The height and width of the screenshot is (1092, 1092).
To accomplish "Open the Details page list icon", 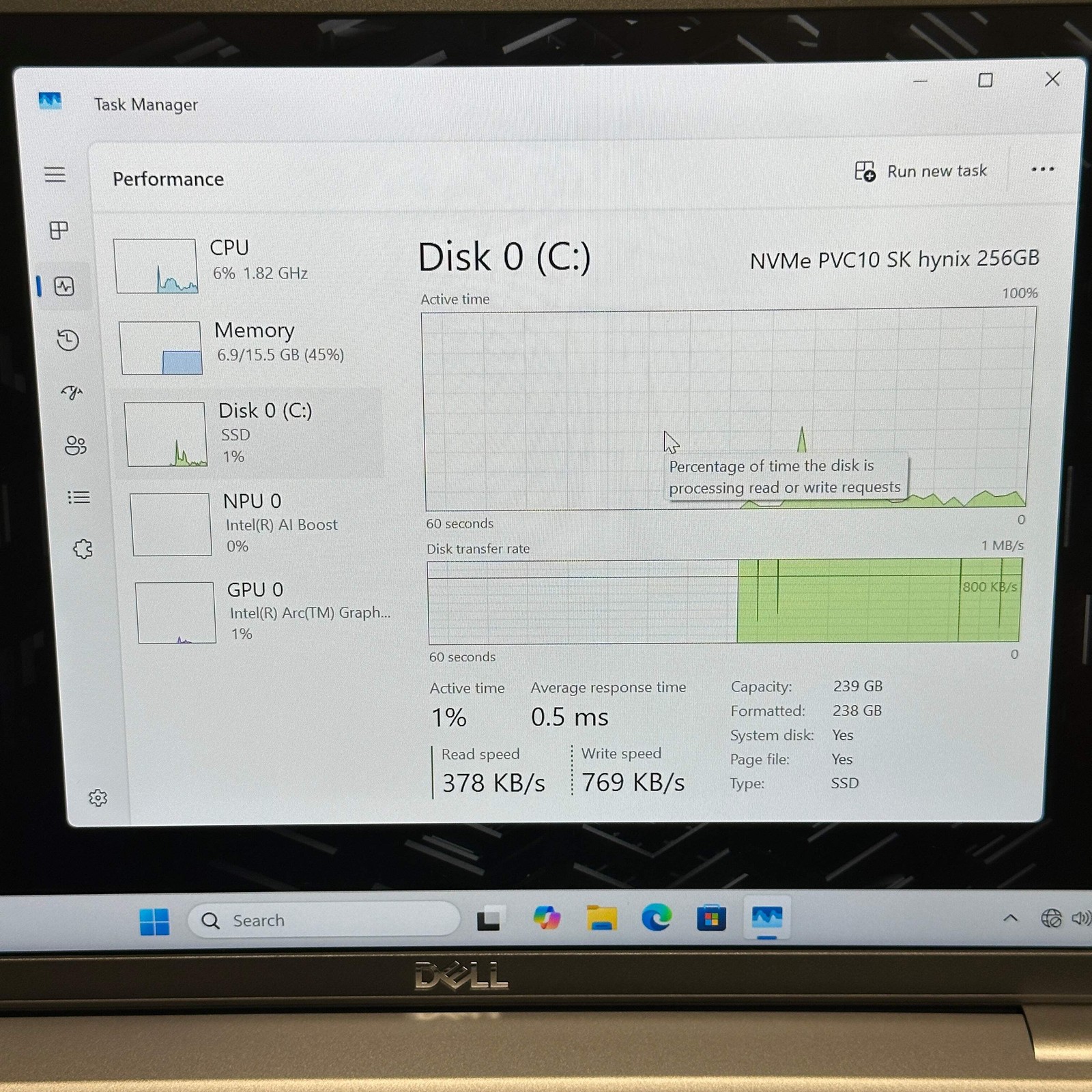I will [79, 497].
